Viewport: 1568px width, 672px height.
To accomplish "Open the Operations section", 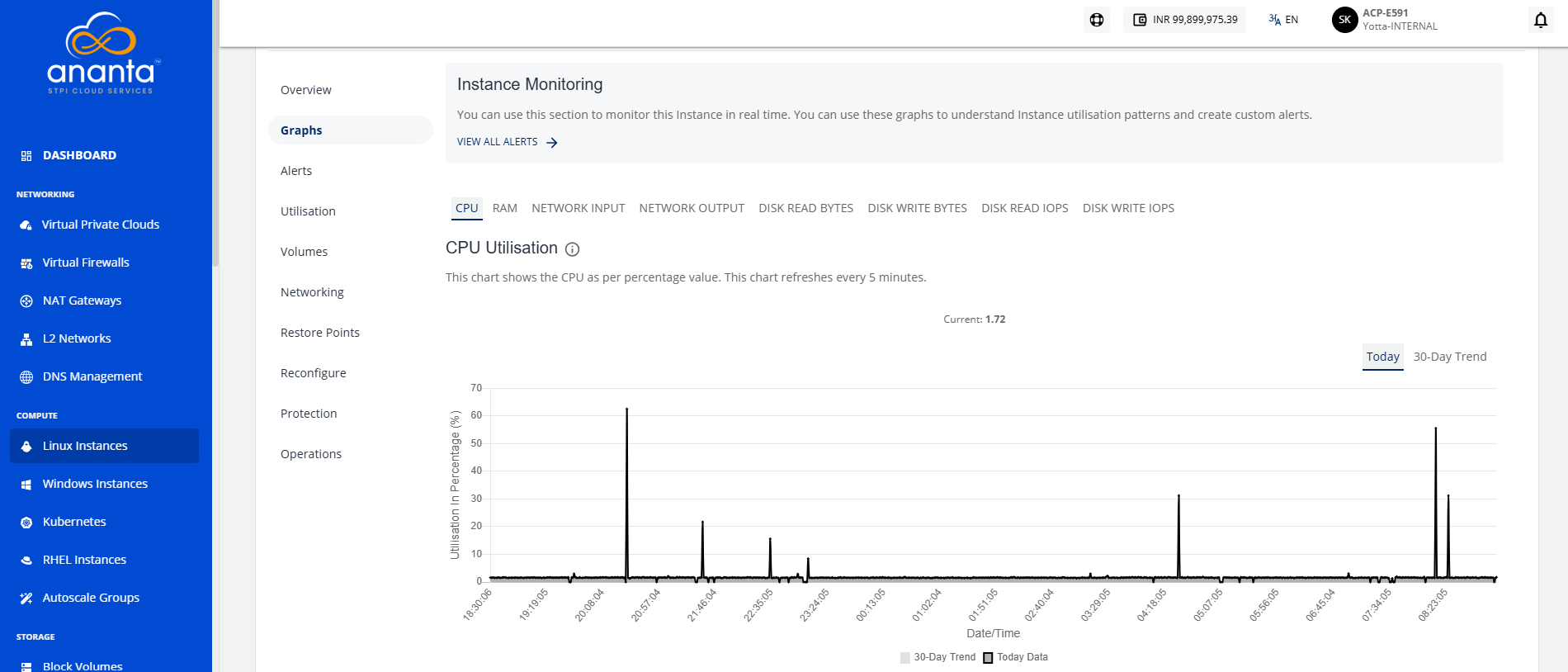I will [x=311, y=454].
